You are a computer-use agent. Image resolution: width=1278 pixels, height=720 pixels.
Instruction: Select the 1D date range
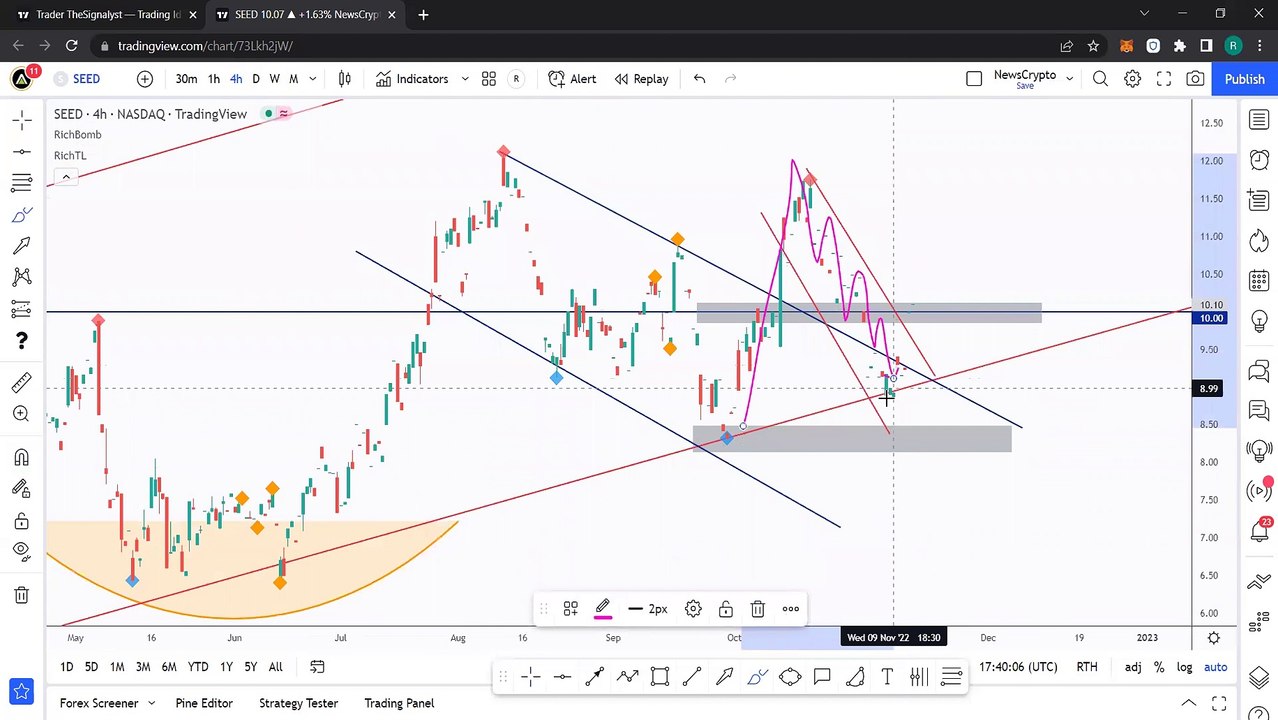(x=66, y=667)
